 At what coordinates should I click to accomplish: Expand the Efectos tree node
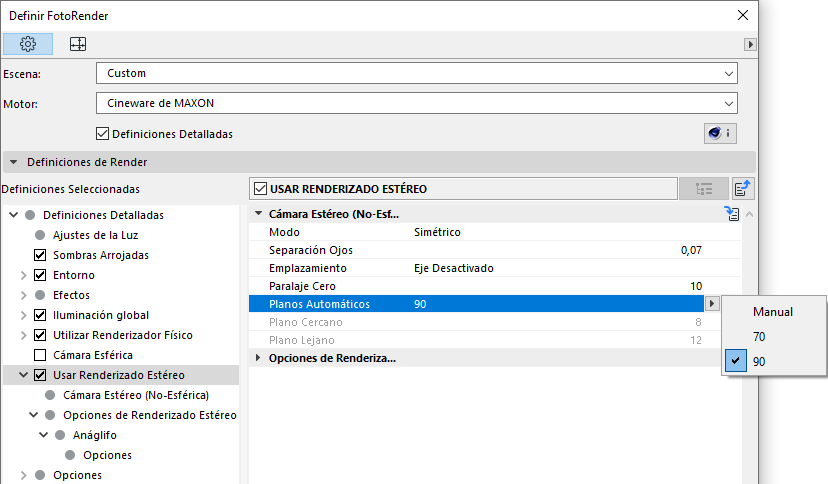tap(23, 295)
